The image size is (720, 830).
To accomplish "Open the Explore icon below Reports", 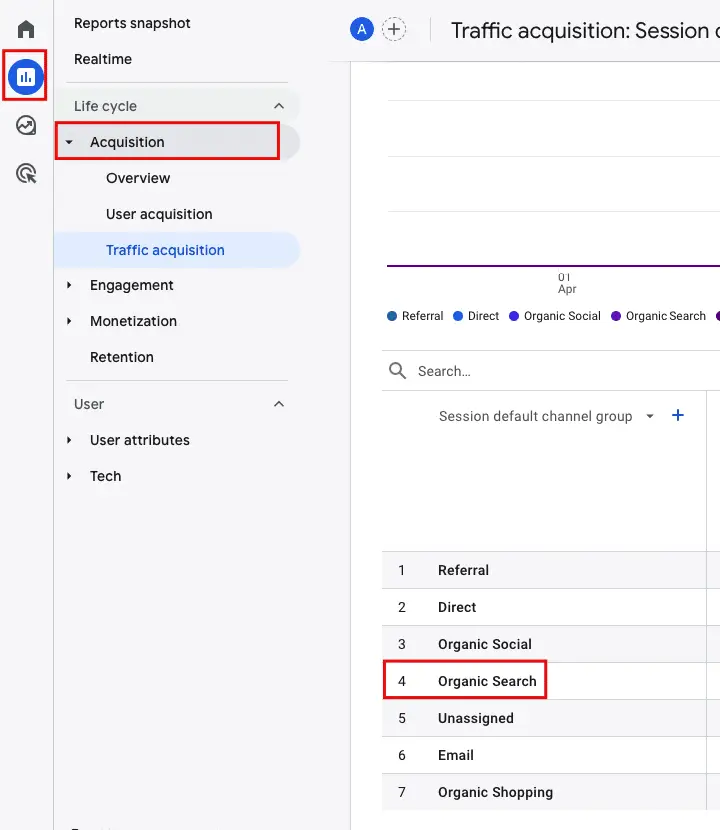I will tap(25, 125).
